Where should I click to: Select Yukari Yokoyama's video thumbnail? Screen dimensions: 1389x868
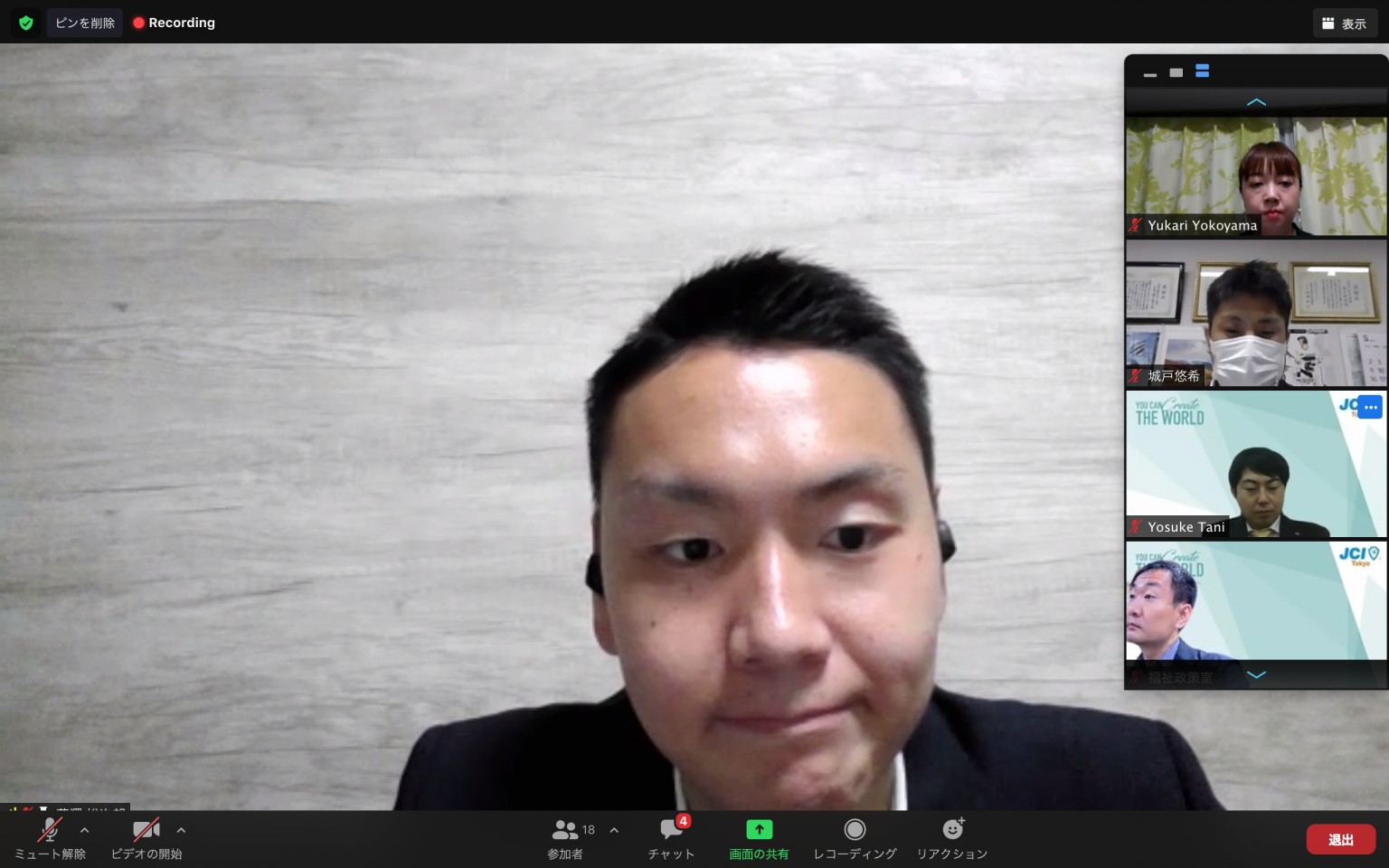pyautogui.click(x=1255, y=176)
